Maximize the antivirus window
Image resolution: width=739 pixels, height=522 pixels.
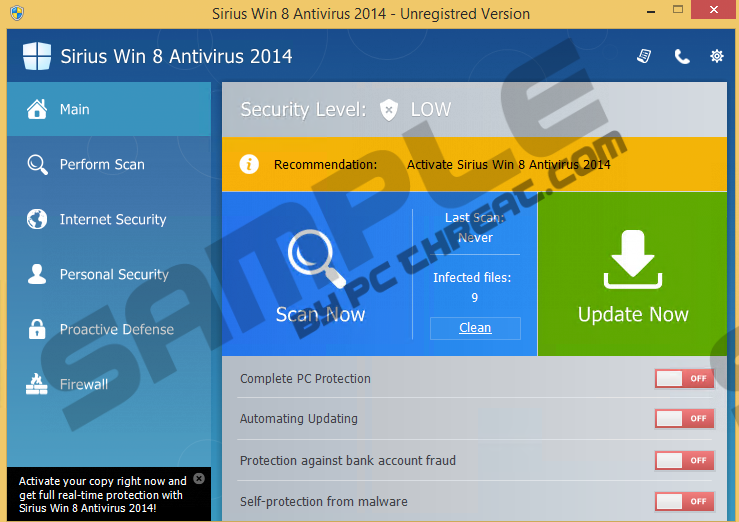coord(678,9)
